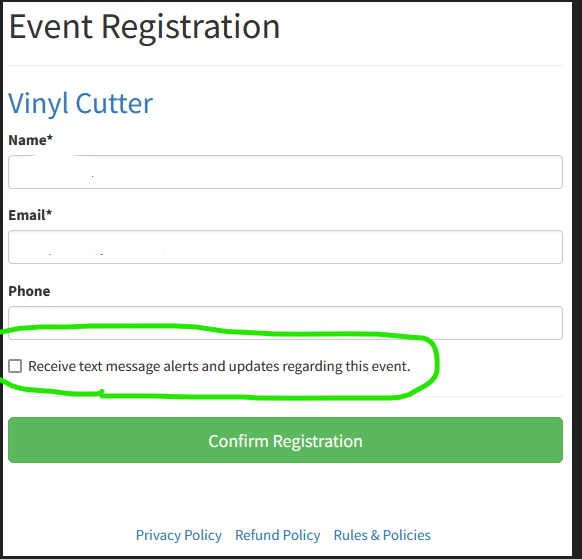Click the Confirm Registration button
The width and height of the screenshot is (582, 559).
point(285,440)
